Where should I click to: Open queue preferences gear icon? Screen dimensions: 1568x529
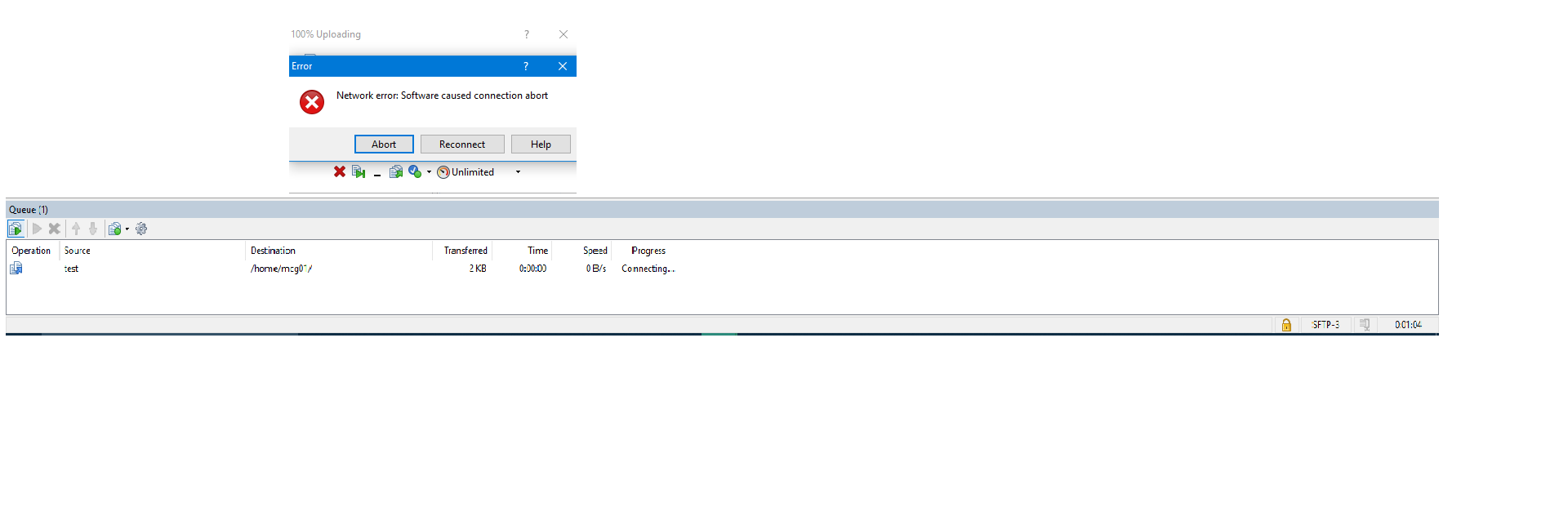[141, 229]
